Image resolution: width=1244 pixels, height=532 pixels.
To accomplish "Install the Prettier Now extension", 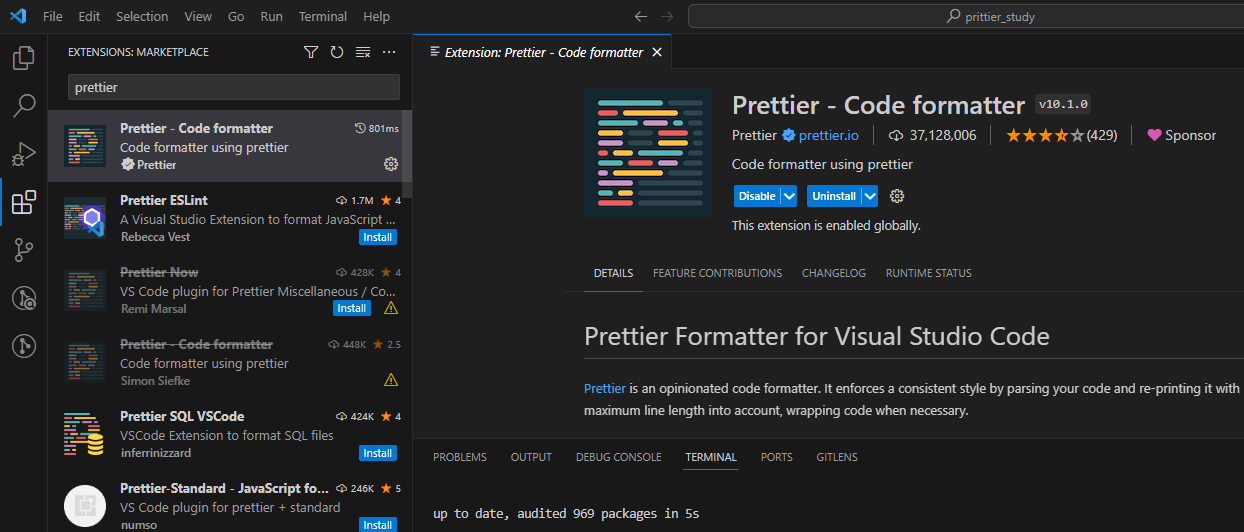I will point(351,308).
